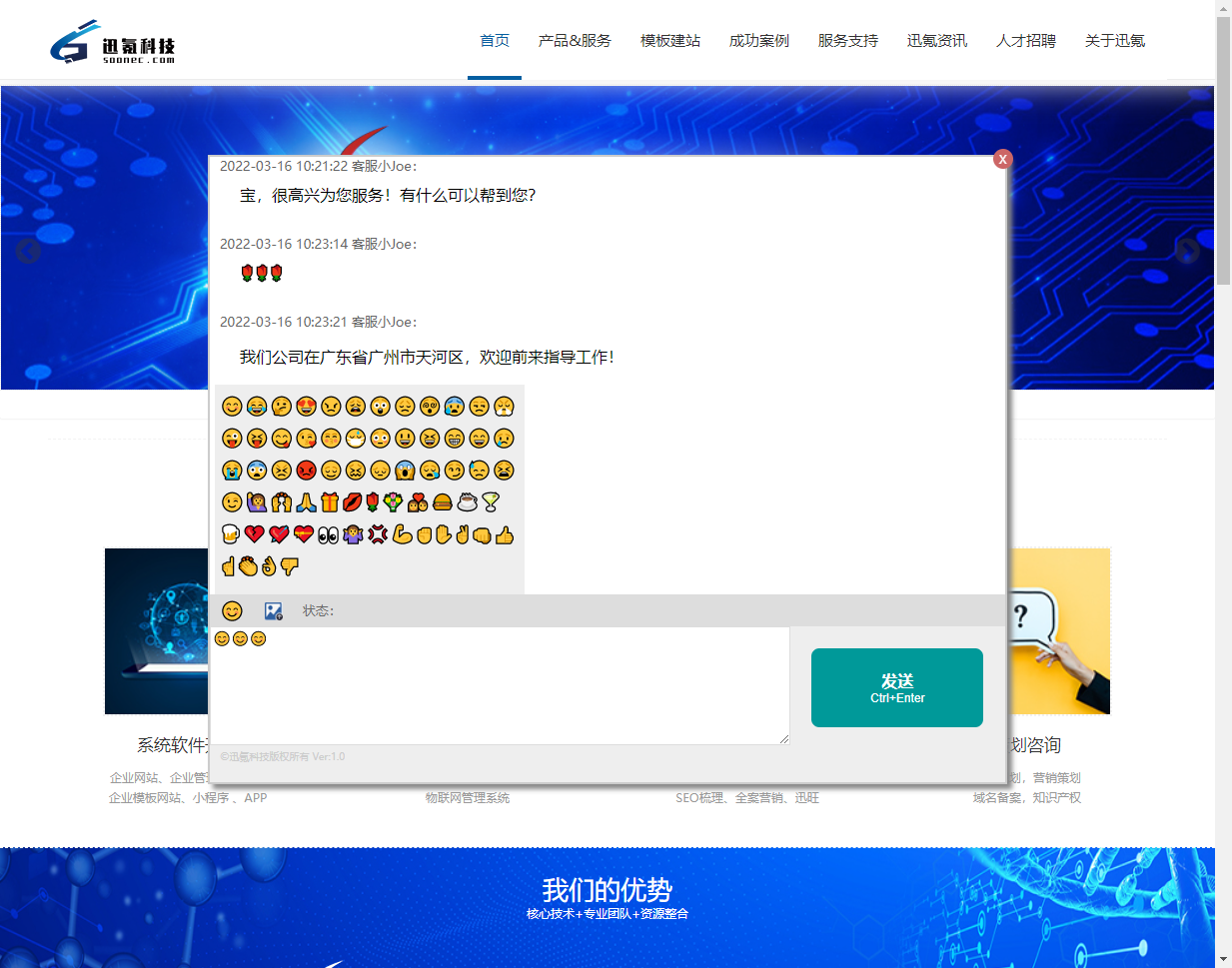Insert the medical mask face emoji
1232x968 pixels.
coord(356,439)
